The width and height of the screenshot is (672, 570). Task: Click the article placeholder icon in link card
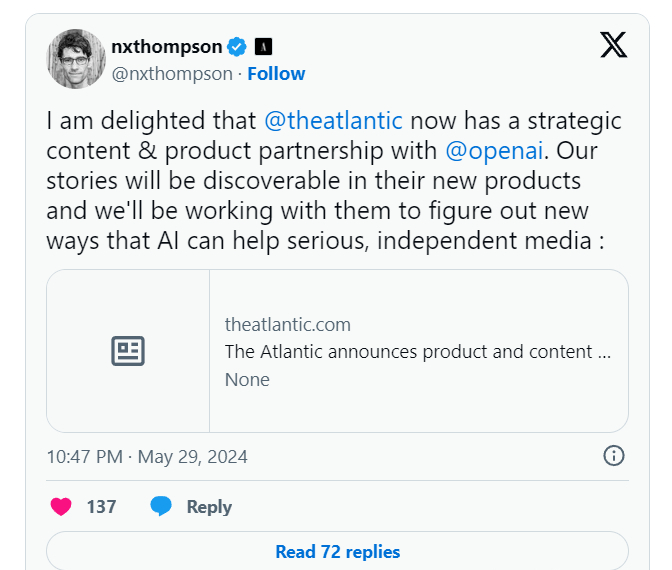point(128,351)
